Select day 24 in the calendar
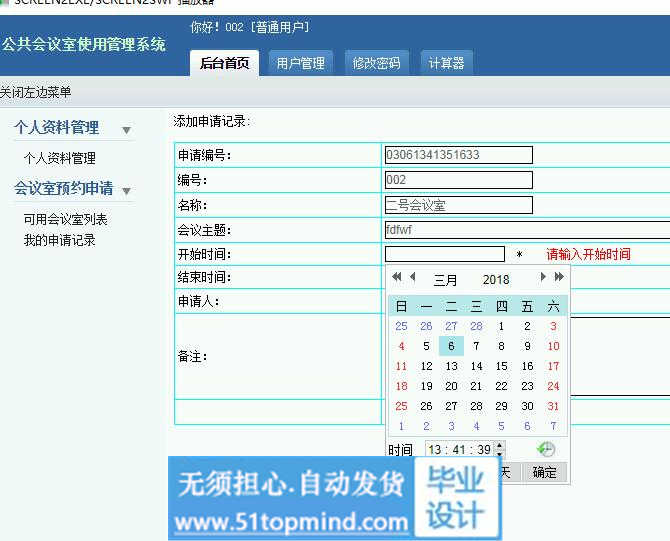Image resolution: width=670 pixels, height=541 pixels. [553, 386]
